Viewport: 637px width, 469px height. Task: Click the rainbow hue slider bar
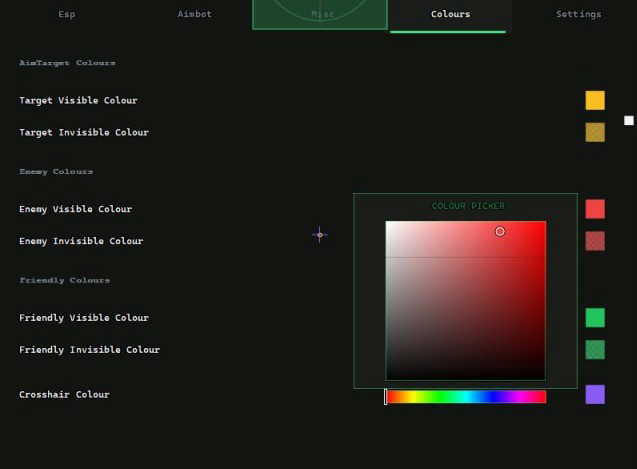click(x=466, y=397)
